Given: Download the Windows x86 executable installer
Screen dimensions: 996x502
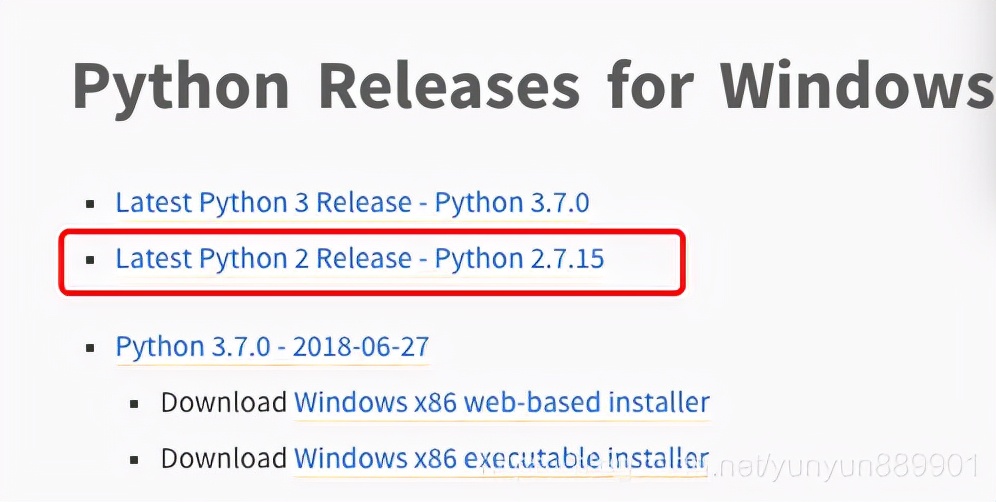Looking at the screenshot, I should point(501,458).
